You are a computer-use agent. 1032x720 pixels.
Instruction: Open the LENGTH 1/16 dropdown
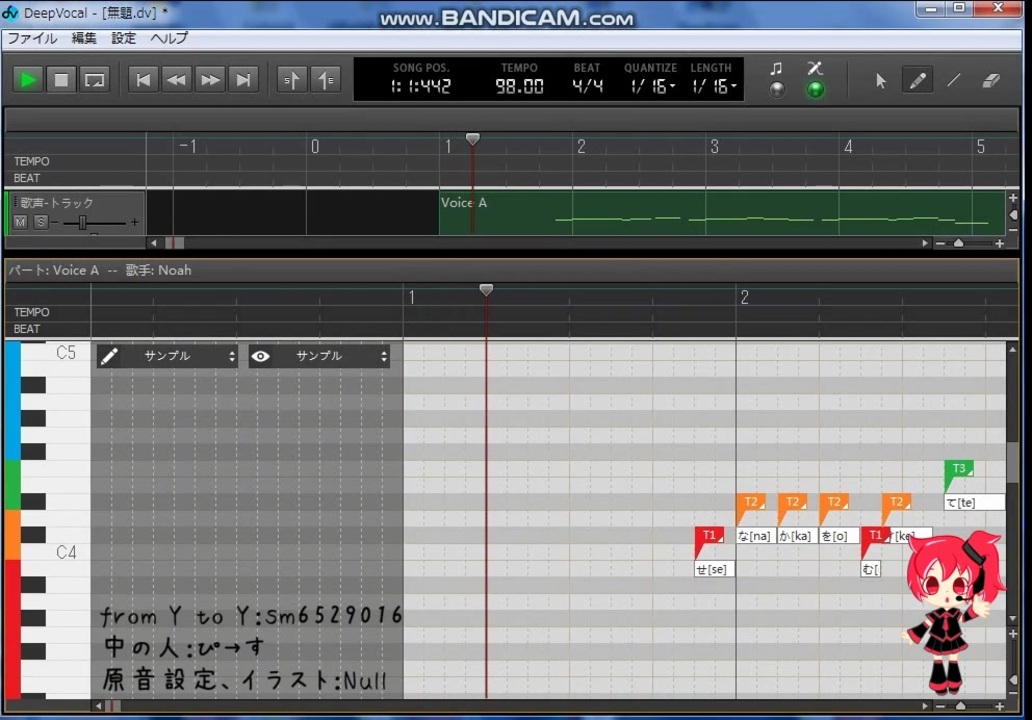point(714,86)
